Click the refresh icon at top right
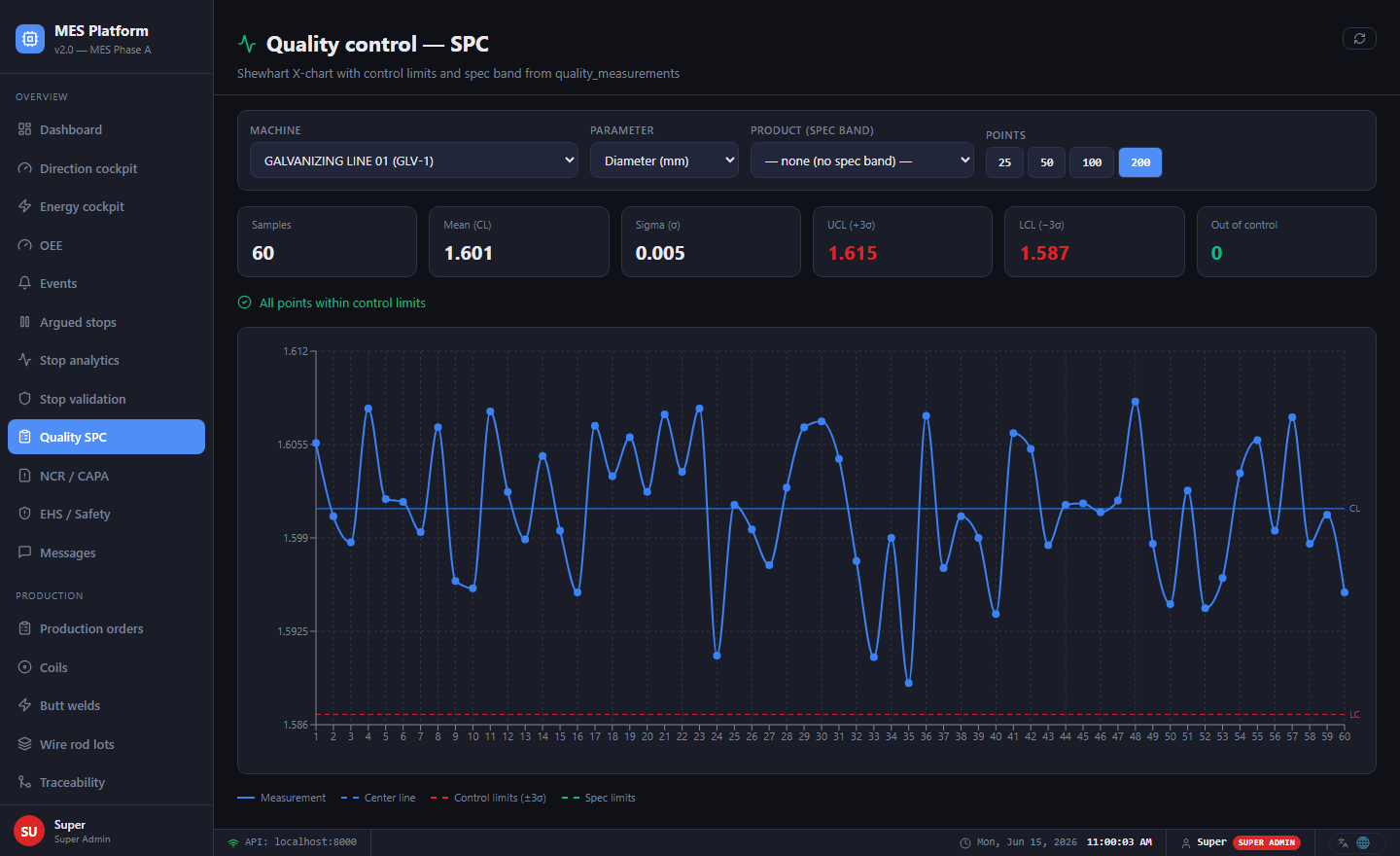This screenshot has height=856, width=1400. coord(1359,38)
